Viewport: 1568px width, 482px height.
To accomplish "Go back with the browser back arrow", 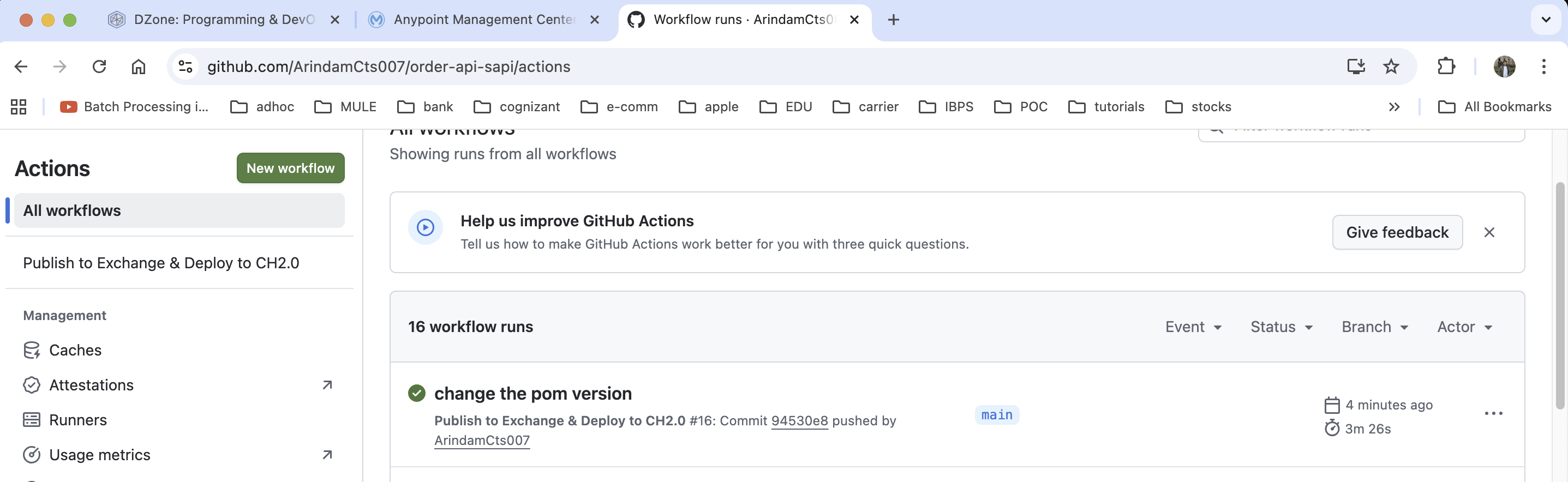I will (x=21, y=67).
